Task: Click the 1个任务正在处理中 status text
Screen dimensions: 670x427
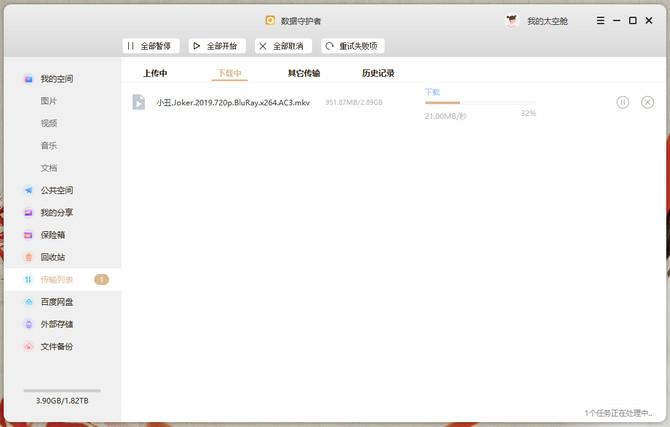Action: coord(618,413)
